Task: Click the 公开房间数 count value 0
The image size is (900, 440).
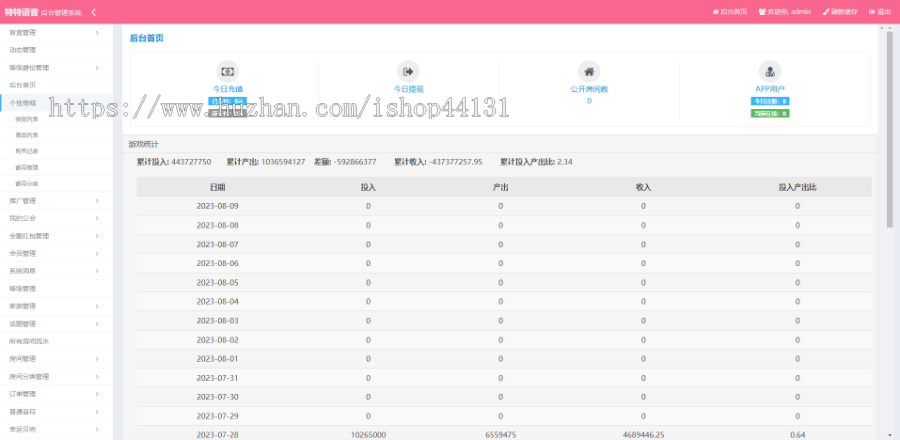Action: [589, 101]
